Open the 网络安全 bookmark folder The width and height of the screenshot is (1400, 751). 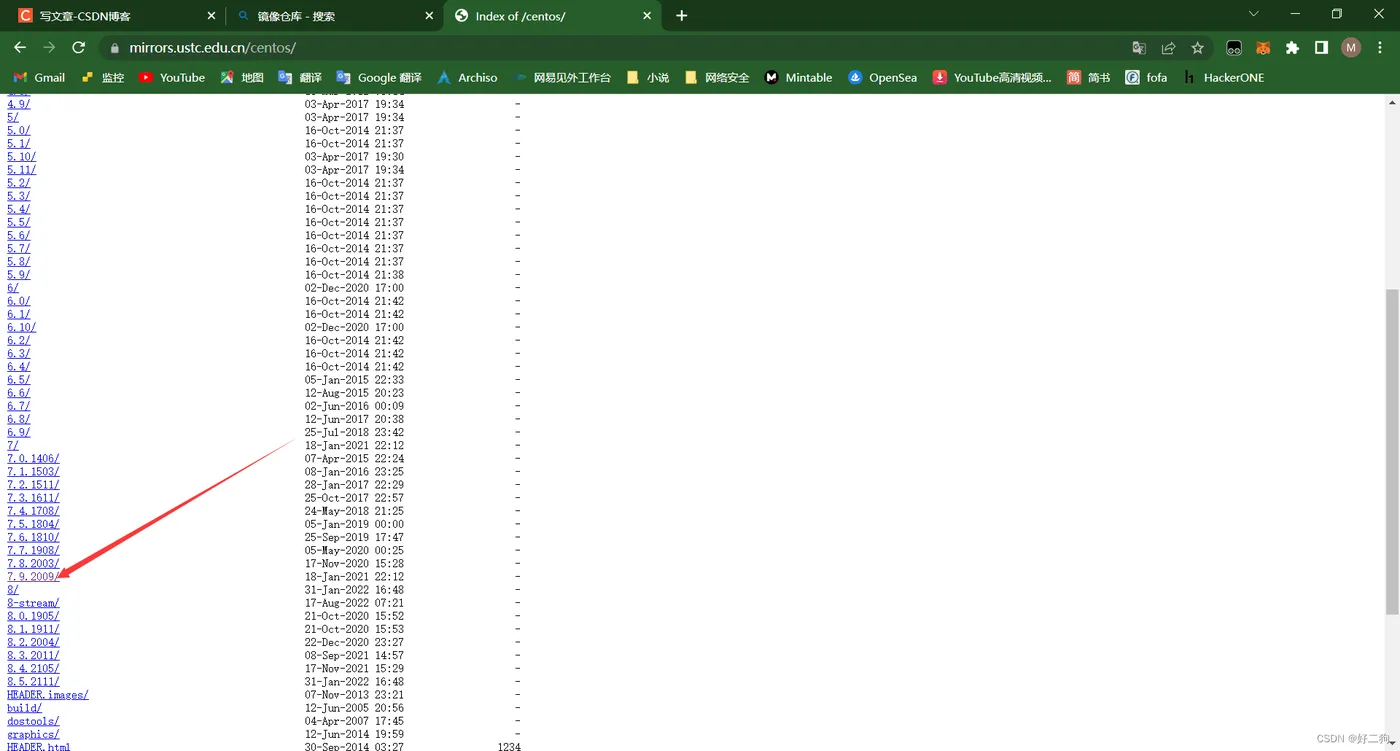[717, 77]
